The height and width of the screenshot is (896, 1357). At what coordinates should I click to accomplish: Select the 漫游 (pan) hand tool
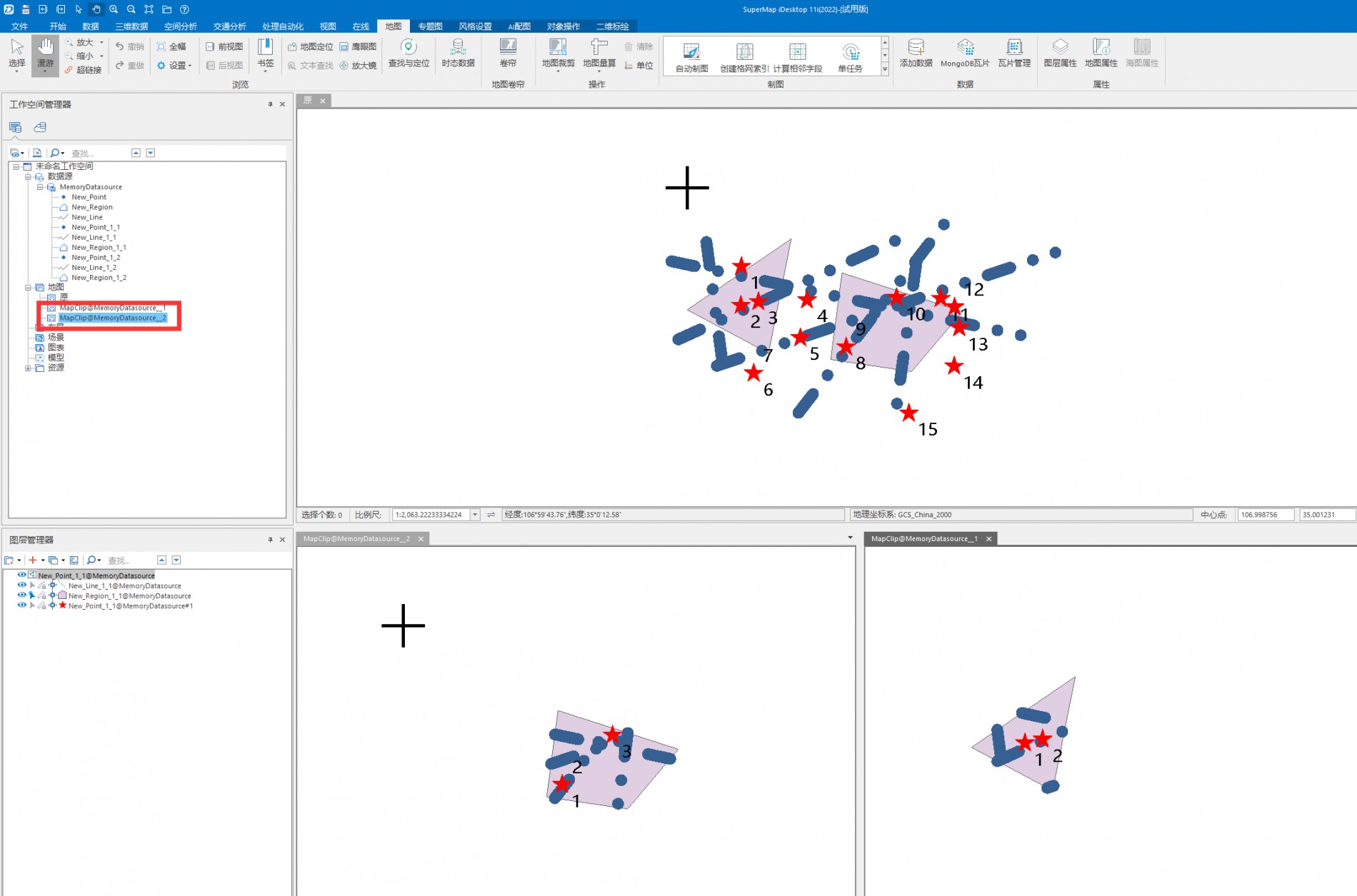45,54
